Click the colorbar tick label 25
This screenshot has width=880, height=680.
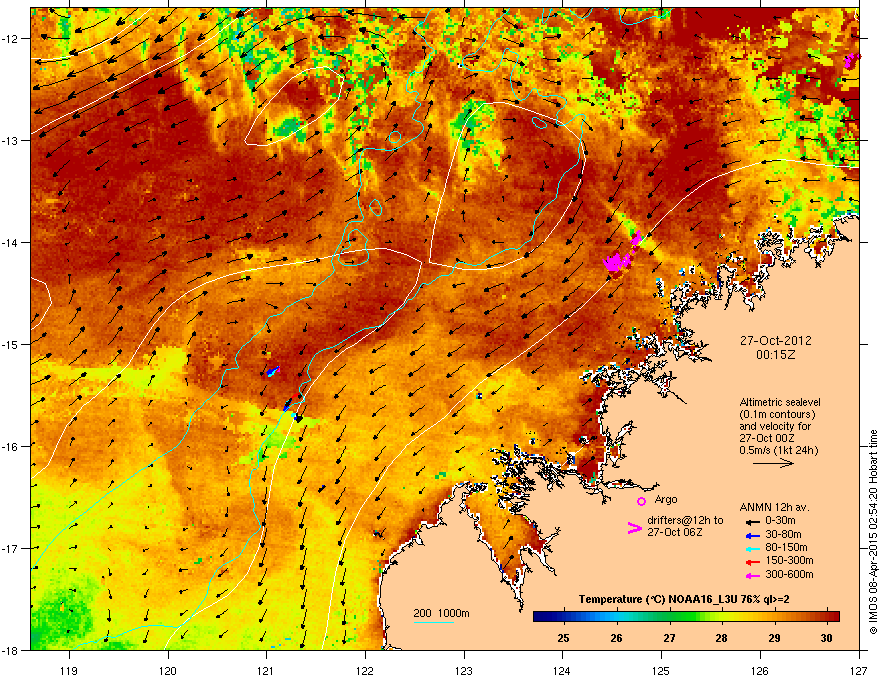coord(563,638)
